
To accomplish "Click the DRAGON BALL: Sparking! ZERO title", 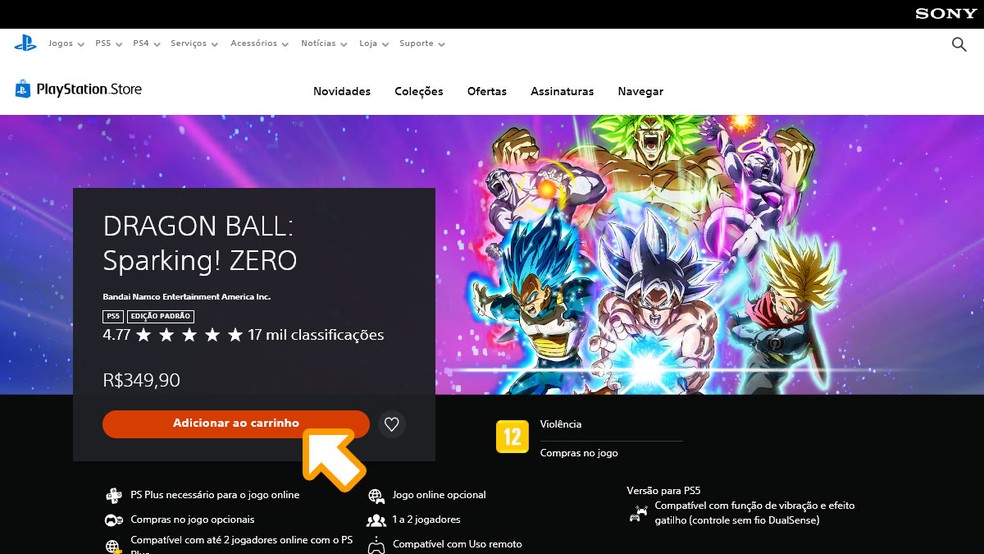I will [200, 243].
